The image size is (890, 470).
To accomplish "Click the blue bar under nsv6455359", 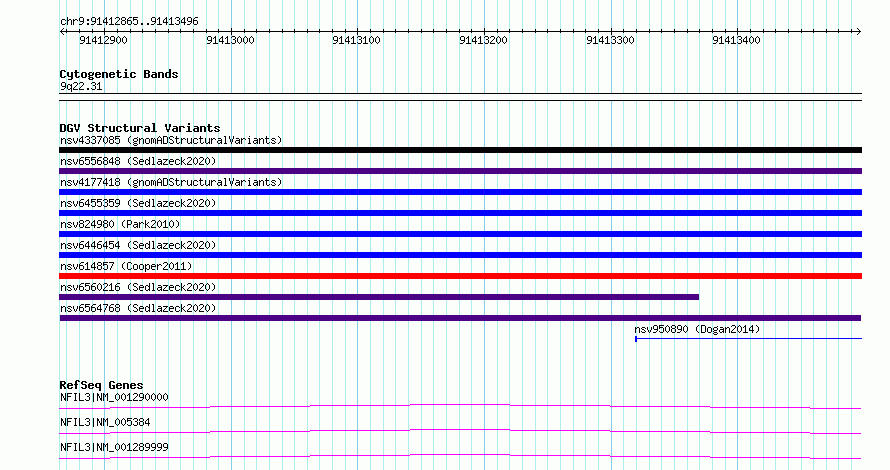I will coord(460,213).
